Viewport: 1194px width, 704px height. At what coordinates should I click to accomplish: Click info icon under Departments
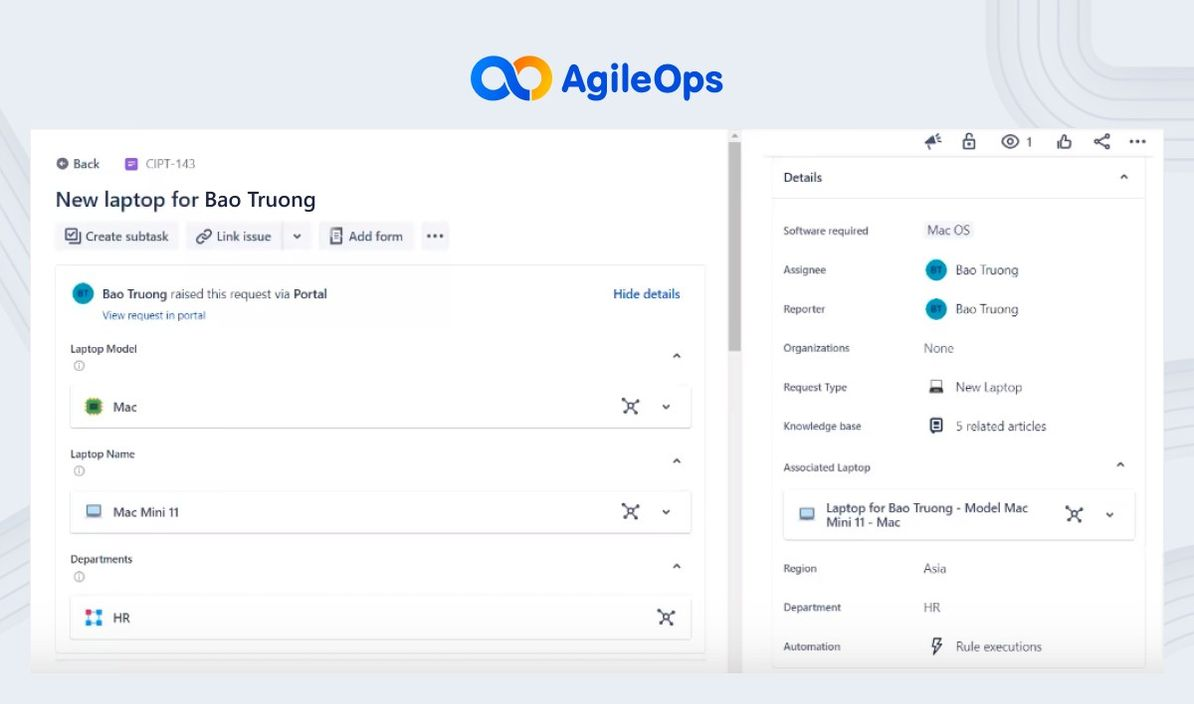(x=79, y=577)
